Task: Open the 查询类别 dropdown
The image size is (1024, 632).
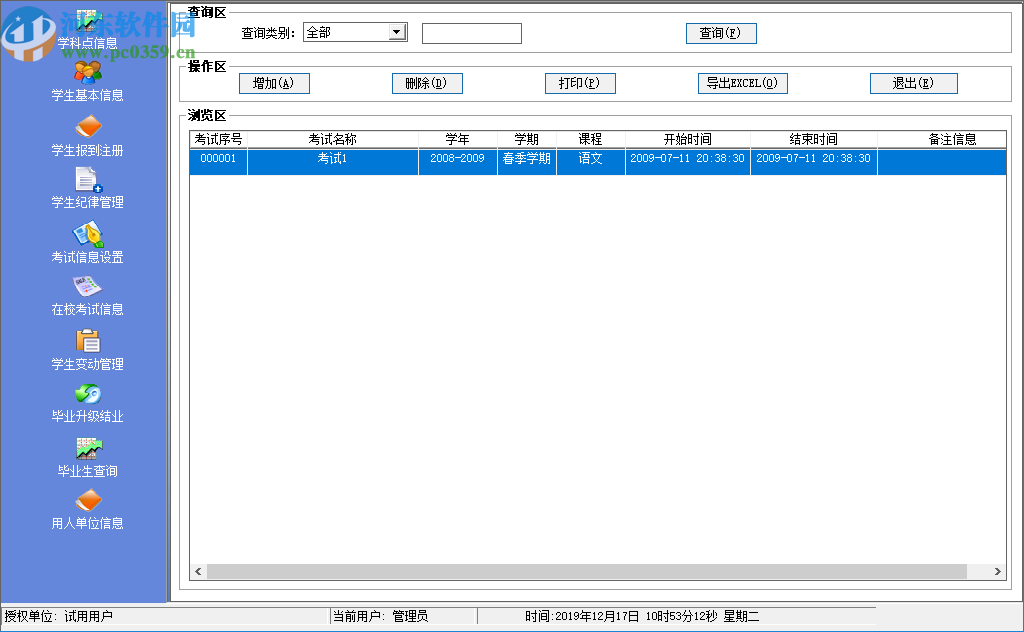Action: pyautogui.click(x=397, y=31)
